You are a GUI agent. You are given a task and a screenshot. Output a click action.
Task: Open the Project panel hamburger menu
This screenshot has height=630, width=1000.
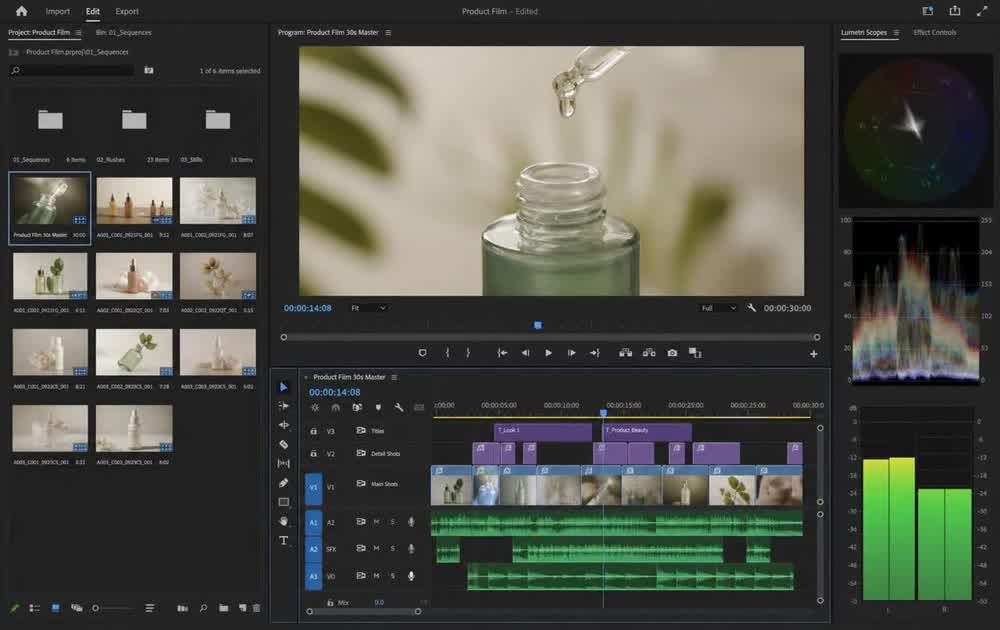(78, 33)
